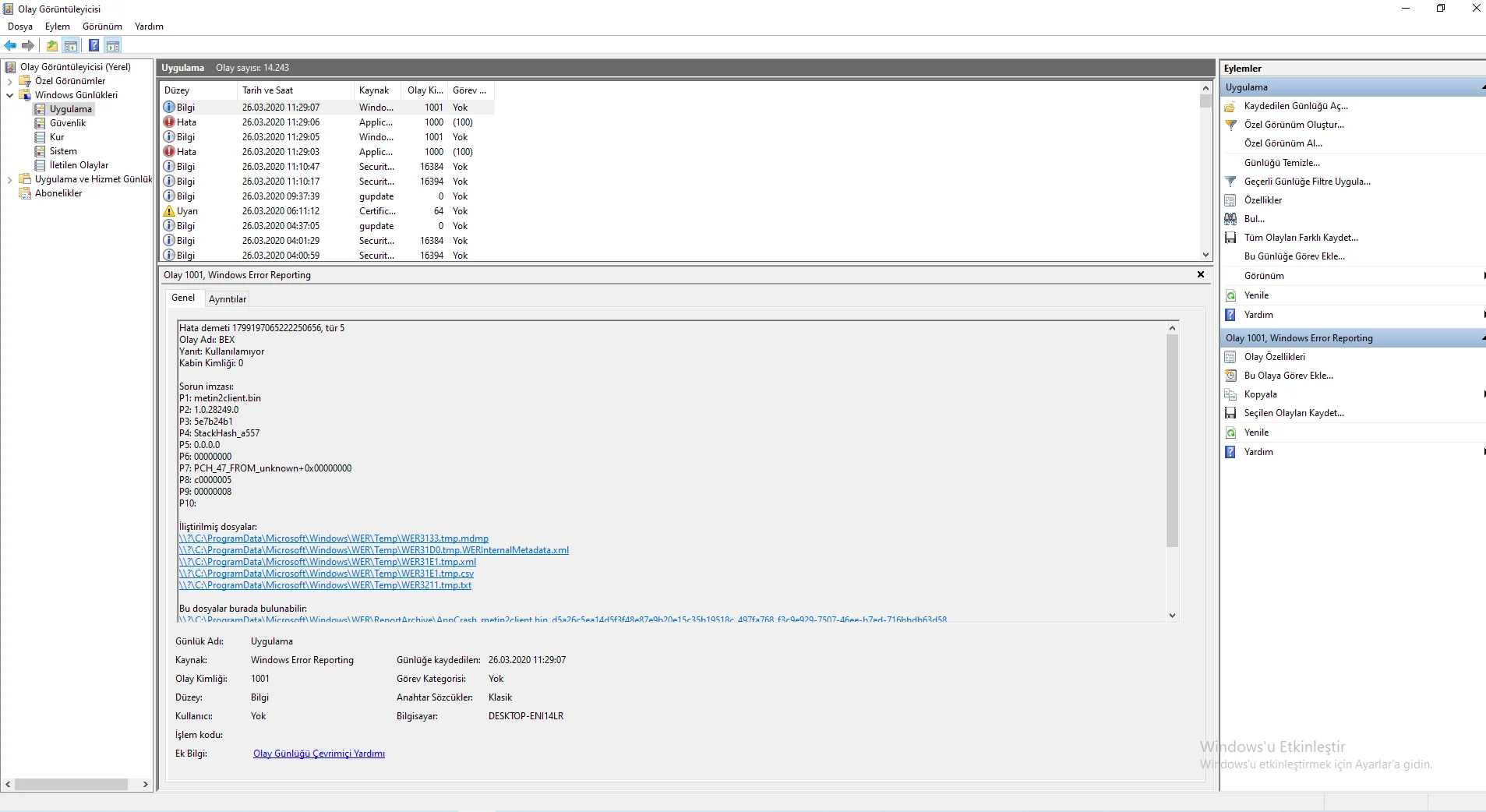Click Bu Olaya Görev Ekle action
This screenshot has height=812, width=1486.
(x=1289, y=376)
